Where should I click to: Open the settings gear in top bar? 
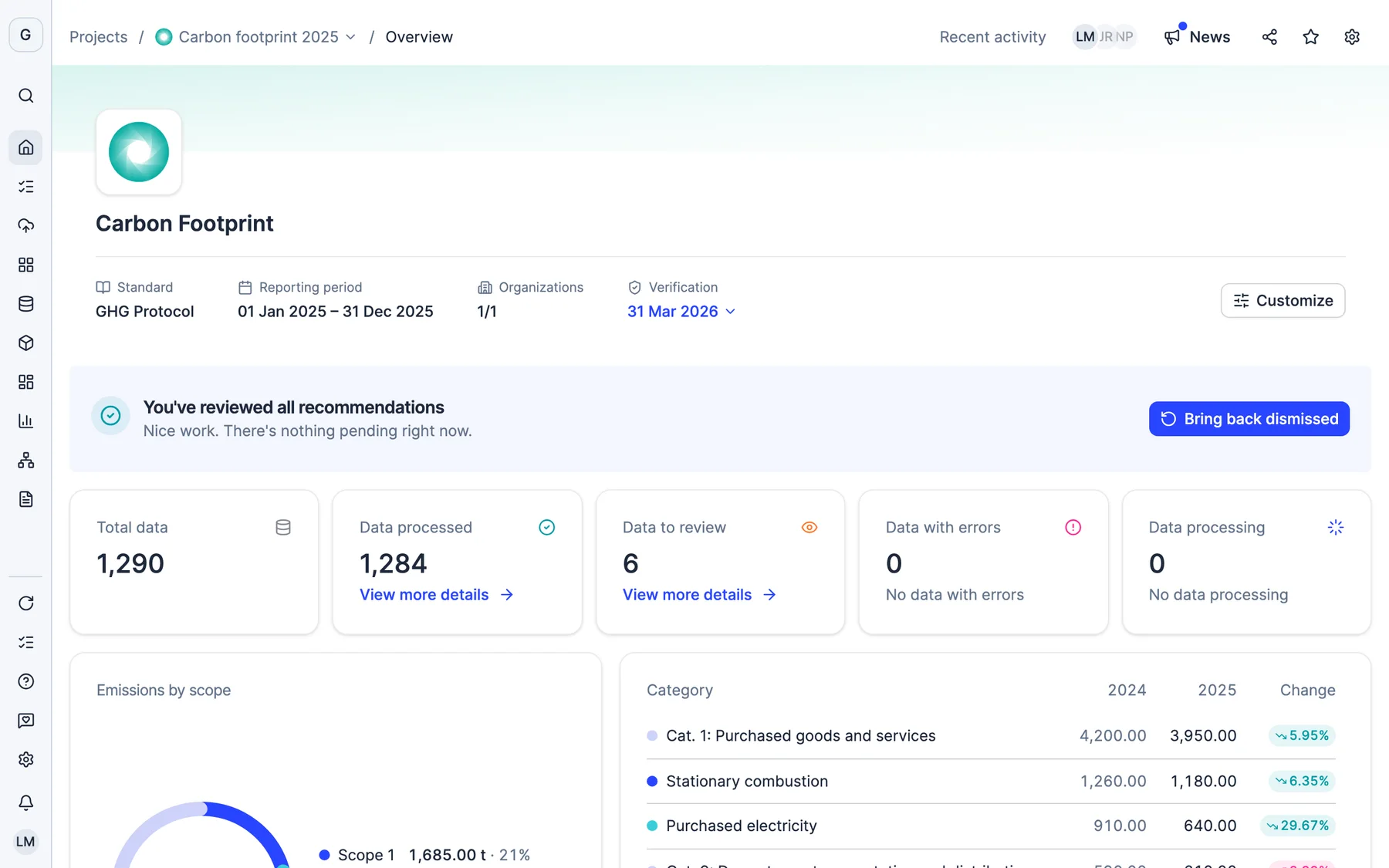point(1352,37)
